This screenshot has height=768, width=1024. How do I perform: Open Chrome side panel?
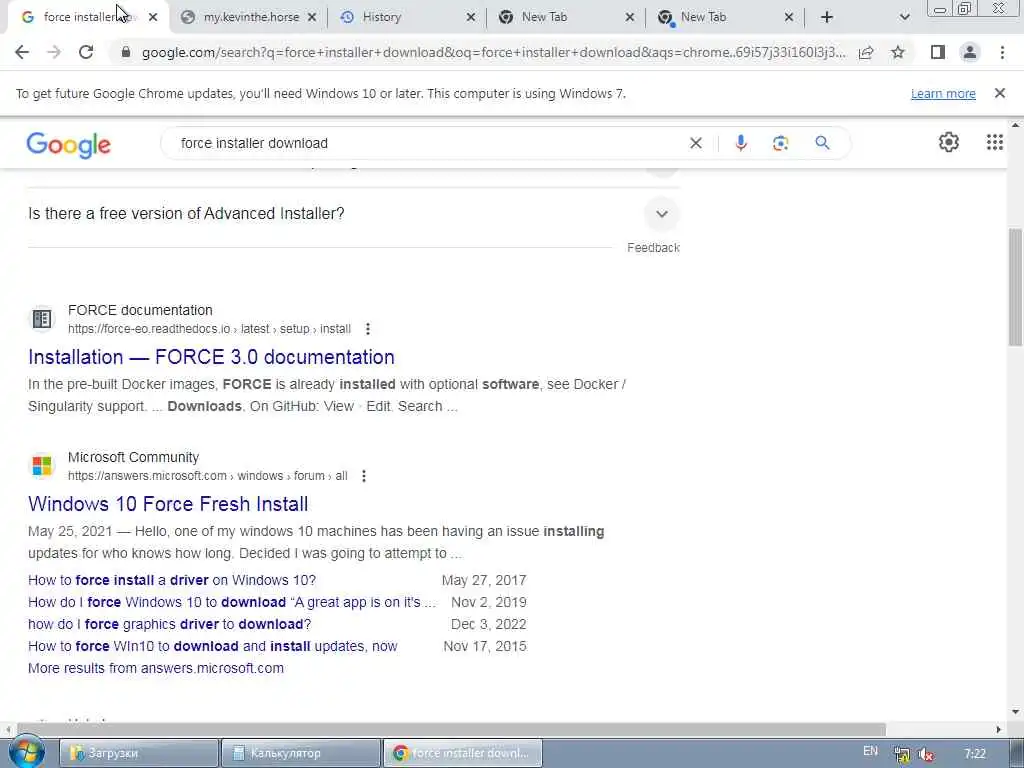(938, 52)
